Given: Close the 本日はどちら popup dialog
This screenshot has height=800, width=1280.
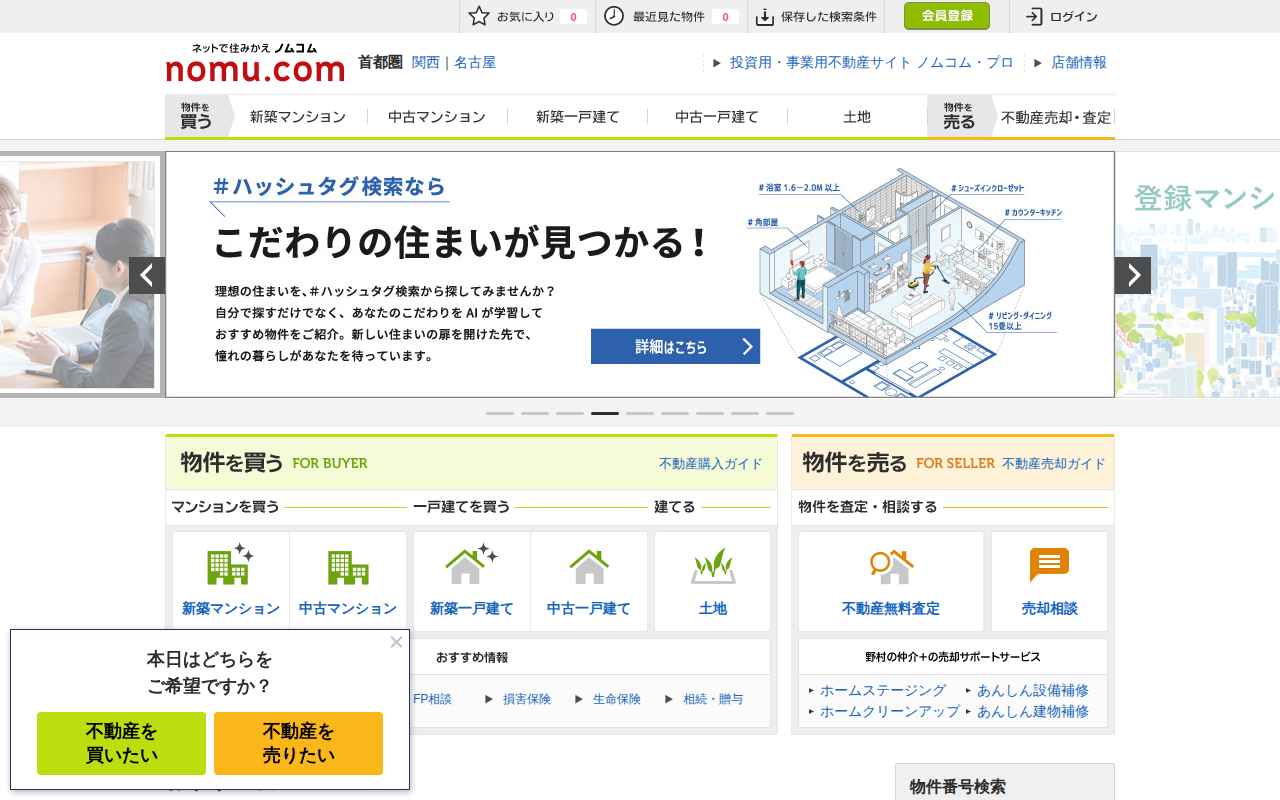Looking at the screenshot, I should pos(395,642).
